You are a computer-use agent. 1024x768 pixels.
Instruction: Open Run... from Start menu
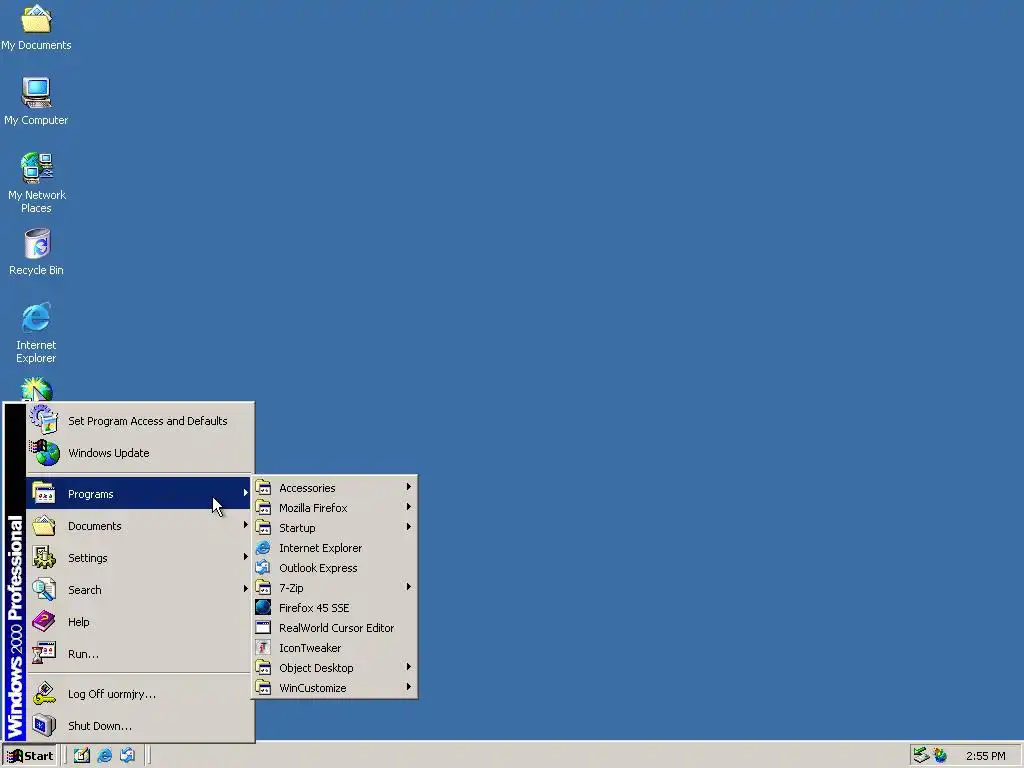tap(139, 653)
